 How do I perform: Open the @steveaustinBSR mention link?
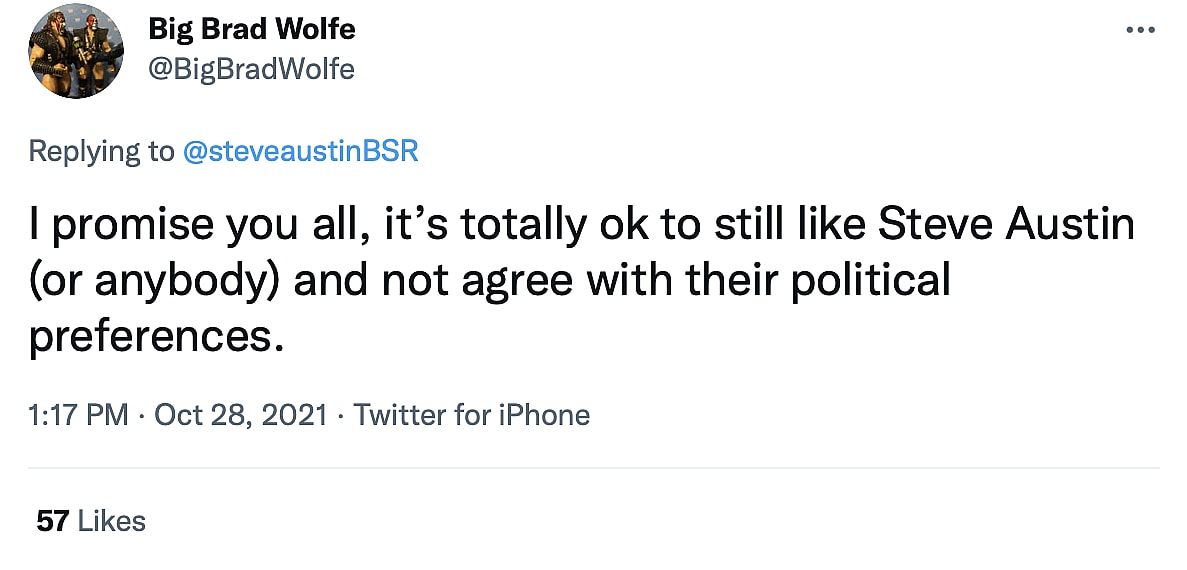(x=300, y=151)
